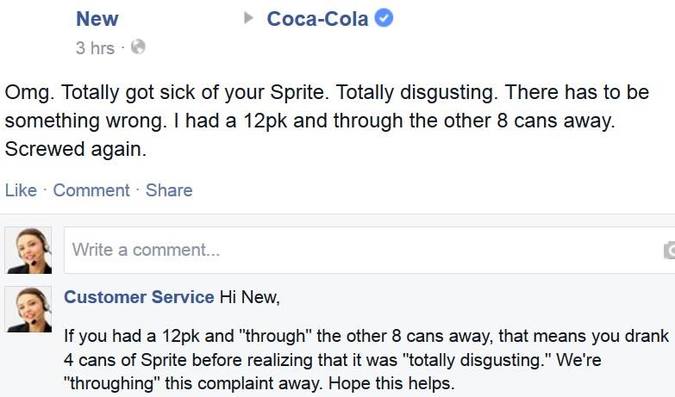Click the Customer Service headset avatar
This screenshot has height=397, width=675.
[28, 309]
